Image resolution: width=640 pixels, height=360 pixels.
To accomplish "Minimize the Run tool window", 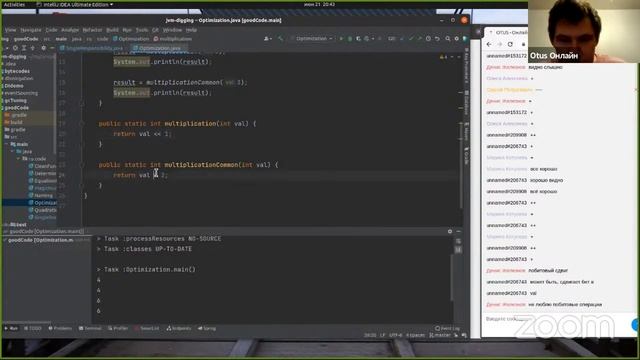I will 458,231.
